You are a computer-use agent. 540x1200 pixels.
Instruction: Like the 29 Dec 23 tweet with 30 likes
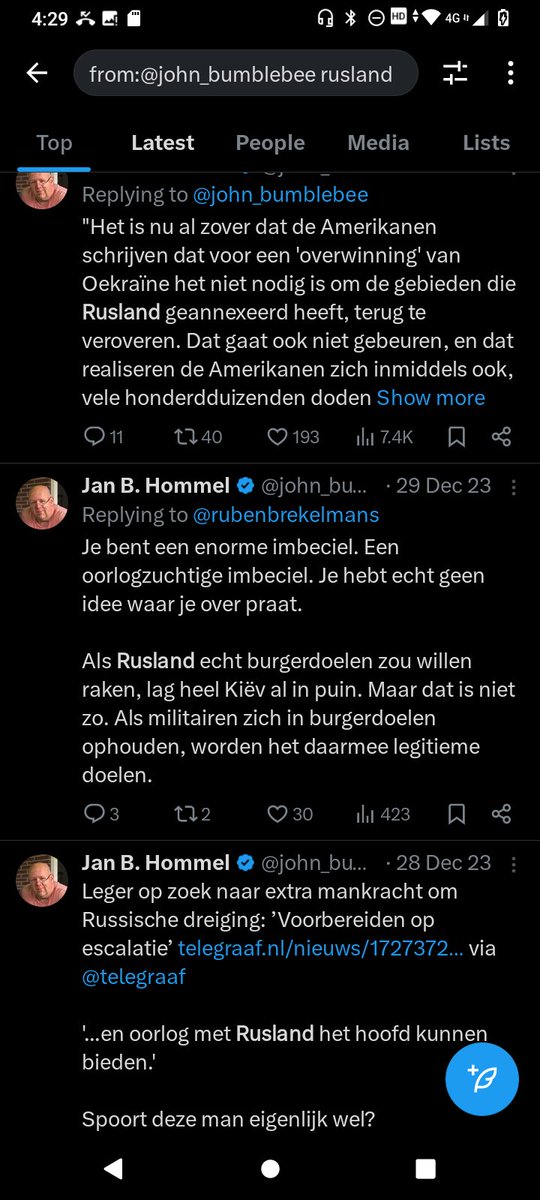(x=289, y=814)
